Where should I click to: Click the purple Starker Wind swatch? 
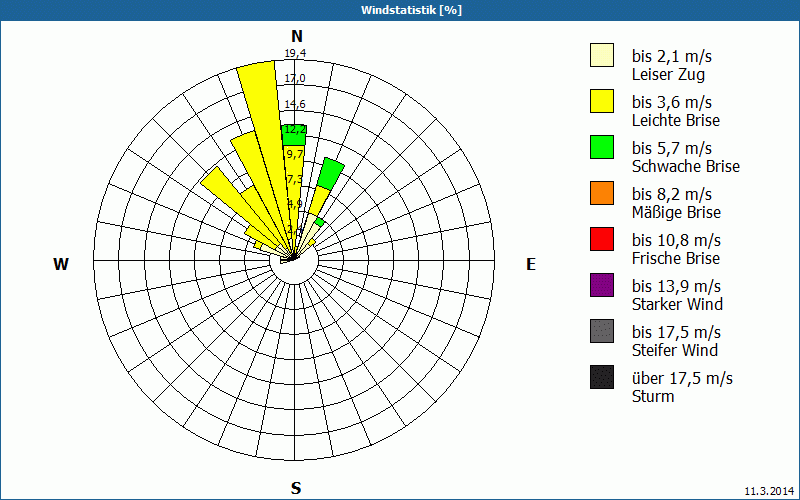pyautogui.click(x=602, y=285)
